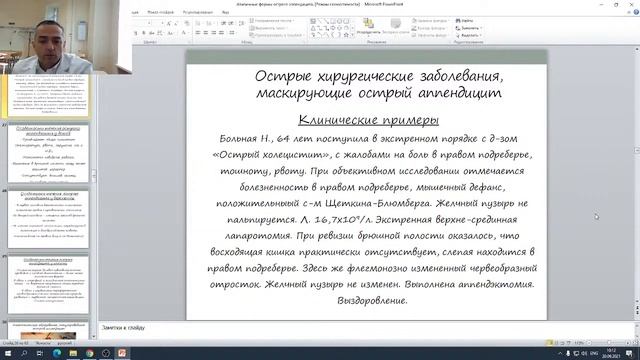Screen dimensions: 640x360
Task: Open Shape Effects (Эффекты фигур) dropdown
Action: coord(430,36)
